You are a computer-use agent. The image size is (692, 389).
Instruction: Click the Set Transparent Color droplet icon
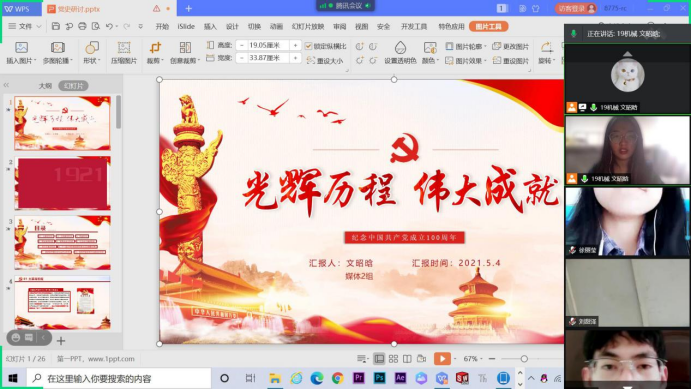click(400, 48)
